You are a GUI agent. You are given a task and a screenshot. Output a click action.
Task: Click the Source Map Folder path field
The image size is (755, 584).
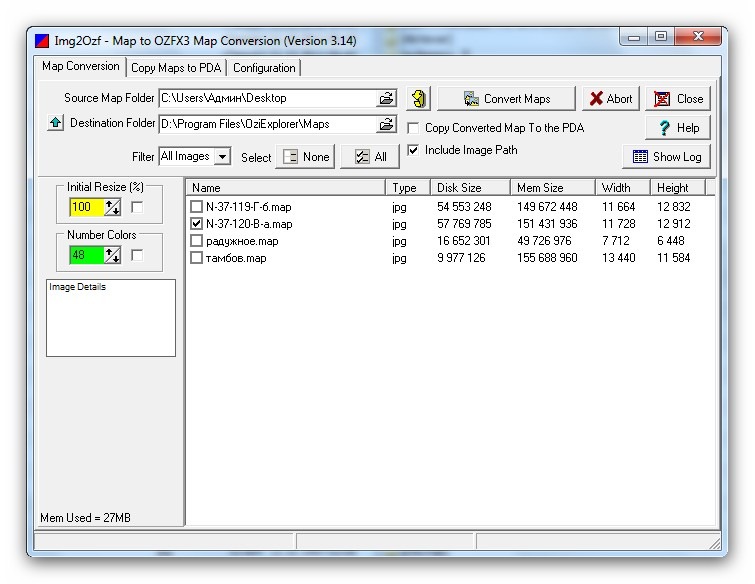pos(267,98)
